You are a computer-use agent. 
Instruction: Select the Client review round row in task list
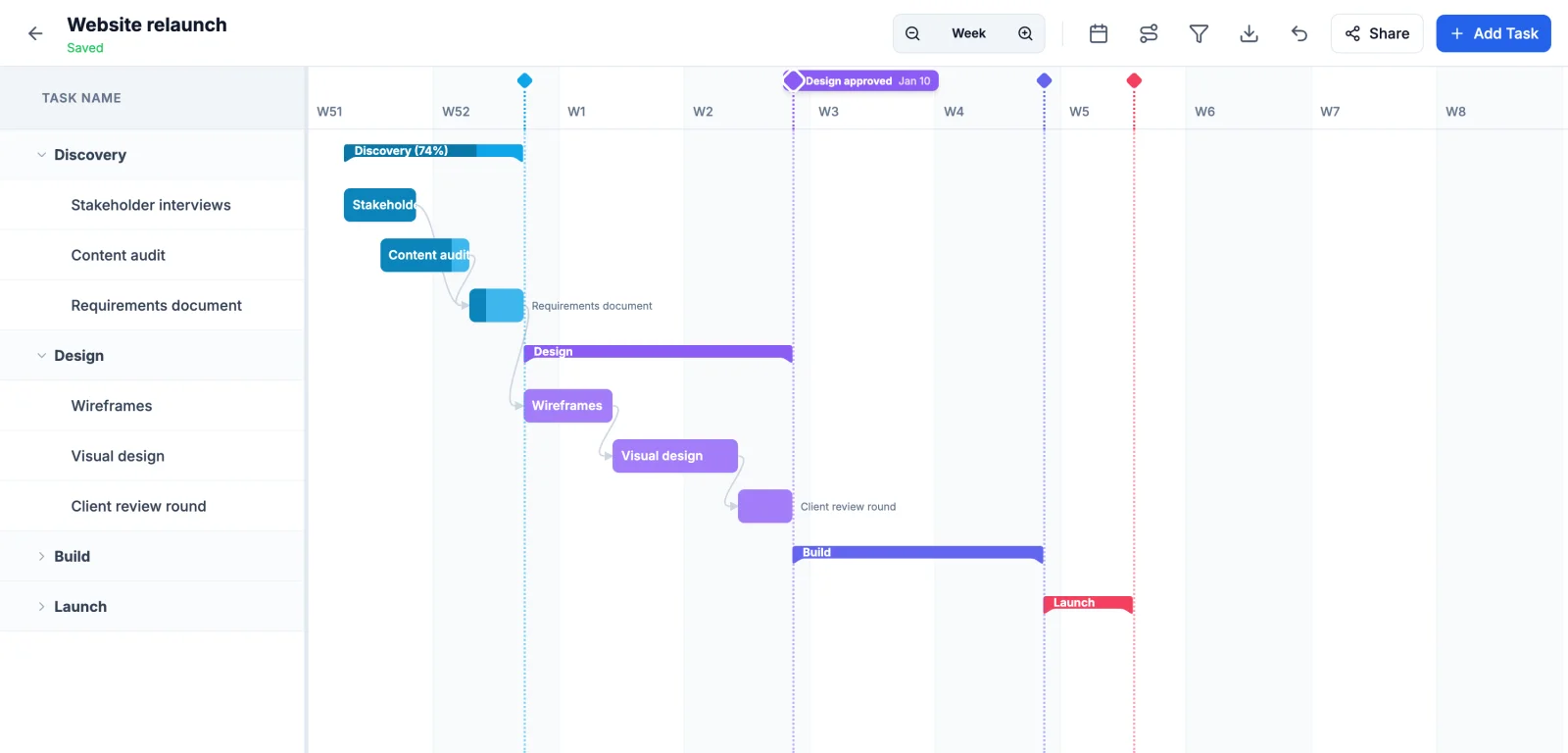coord(153,506)
